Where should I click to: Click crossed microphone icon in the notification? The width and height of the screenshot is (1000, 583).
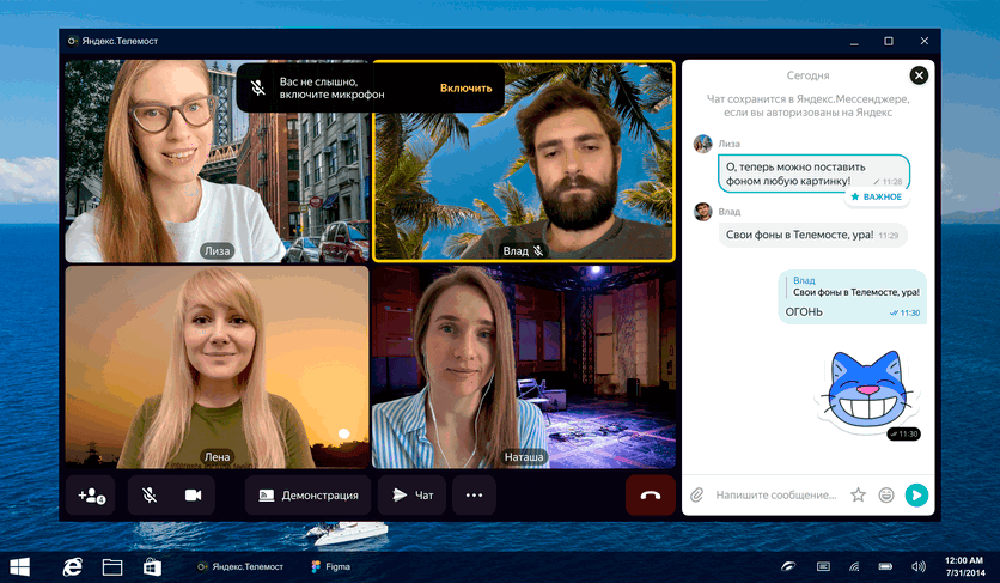coord(258,88)
